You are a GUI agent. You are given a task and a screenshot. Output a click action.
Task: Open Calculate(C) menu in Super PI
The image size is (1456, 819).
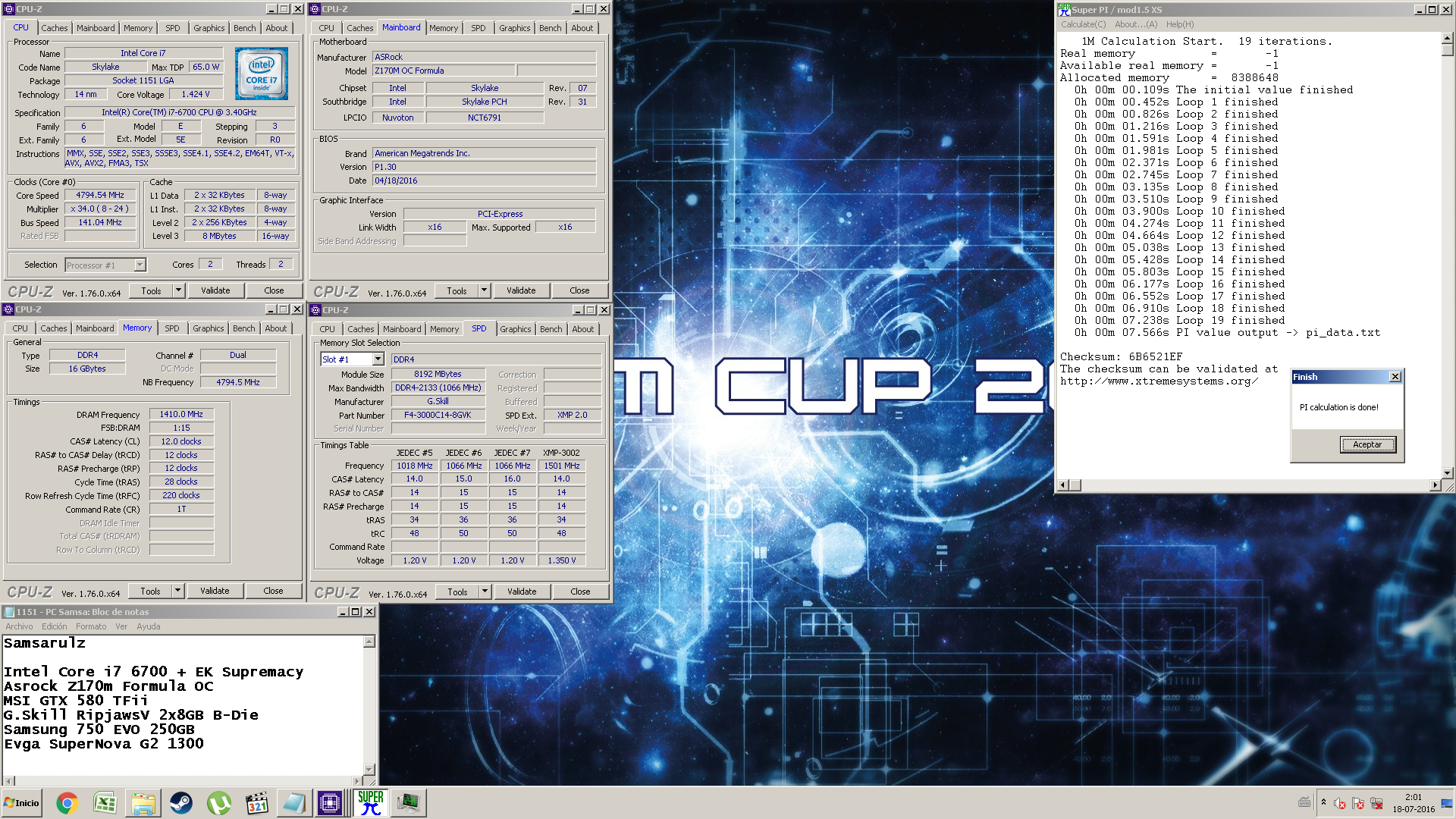pos(1084,24)
